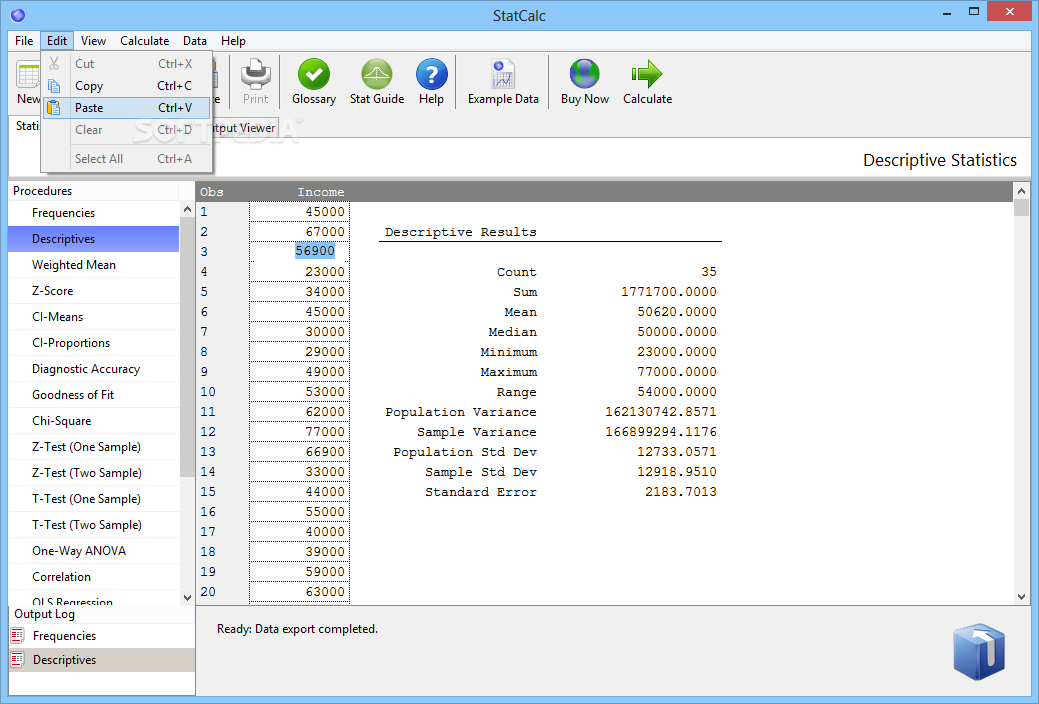Click observation number 20 row label
The image size is (1039, 704).
click(x=208, y=591)
